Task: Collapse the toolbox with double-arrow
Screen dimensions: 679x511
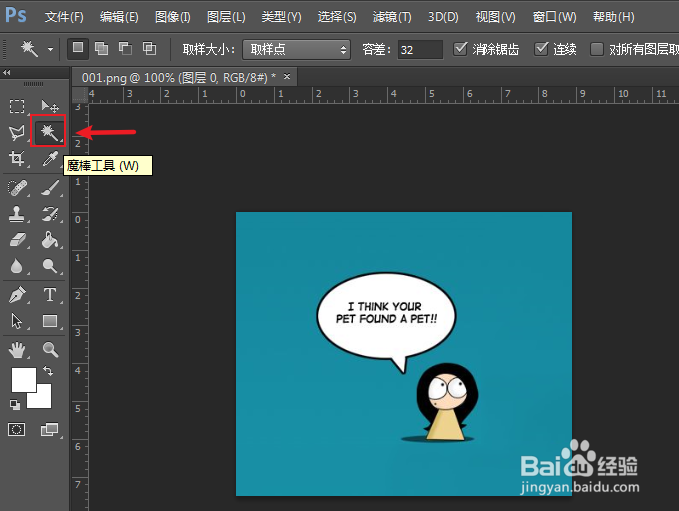Action: 6,72
